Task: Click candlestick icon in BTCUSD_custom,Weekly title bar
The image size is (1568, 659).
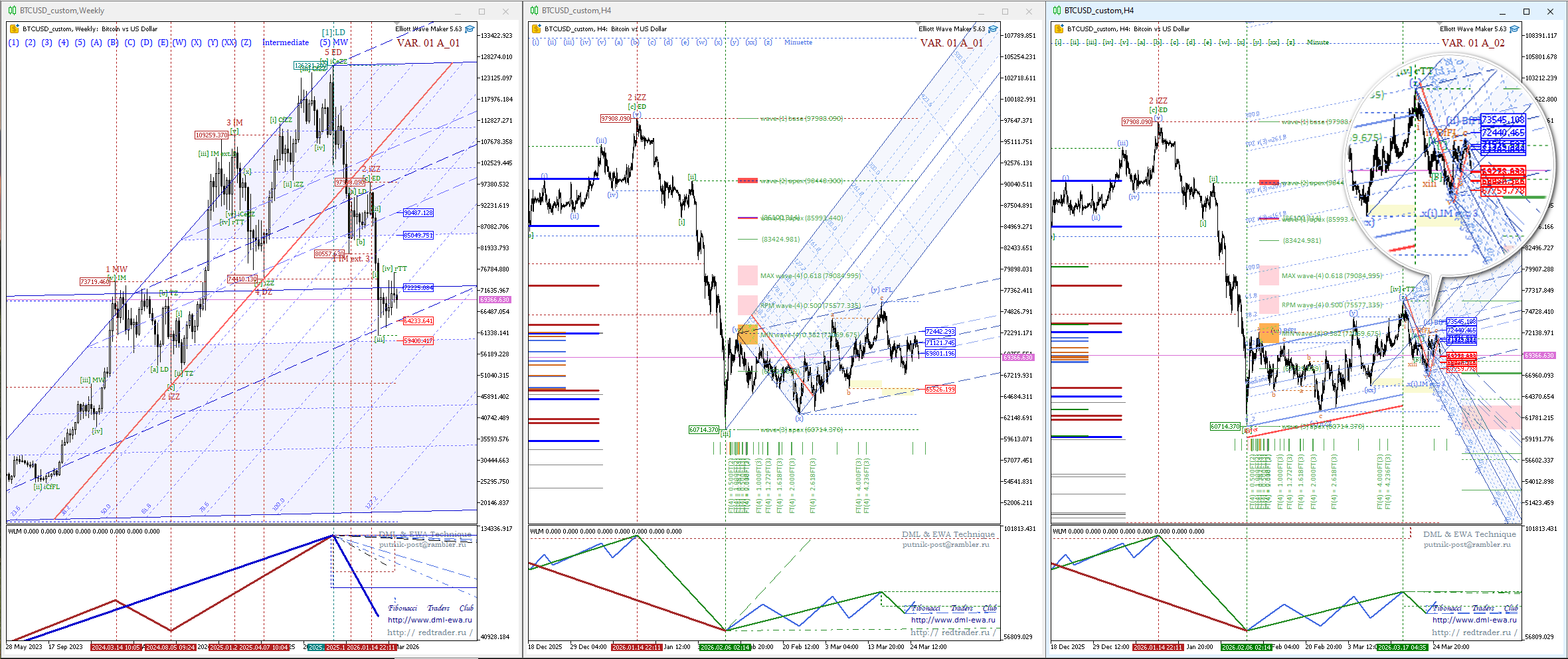Action: (12, 11)
